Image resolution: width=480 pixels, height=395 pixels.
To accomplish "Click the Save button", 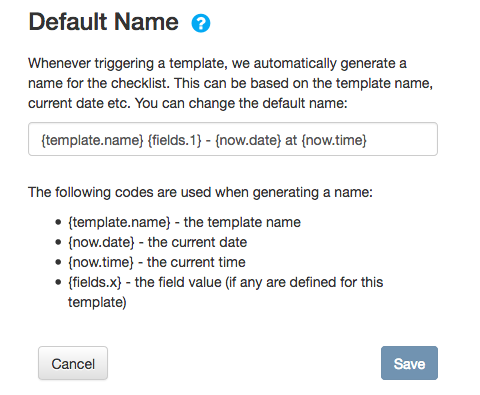I will click(x=409, y=363).
